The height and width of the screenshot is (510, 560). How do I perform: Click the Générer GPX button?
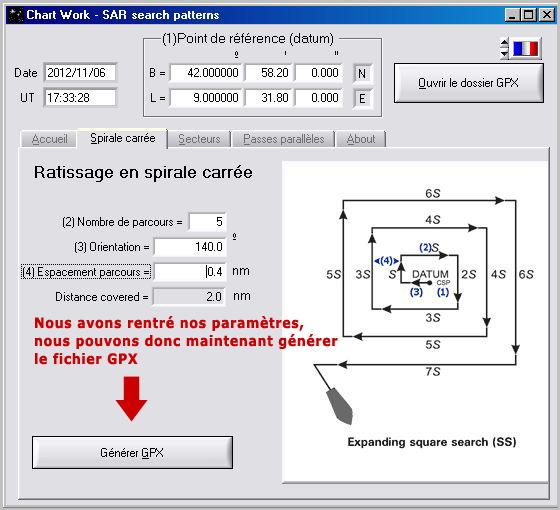click(x=132, y=452)
